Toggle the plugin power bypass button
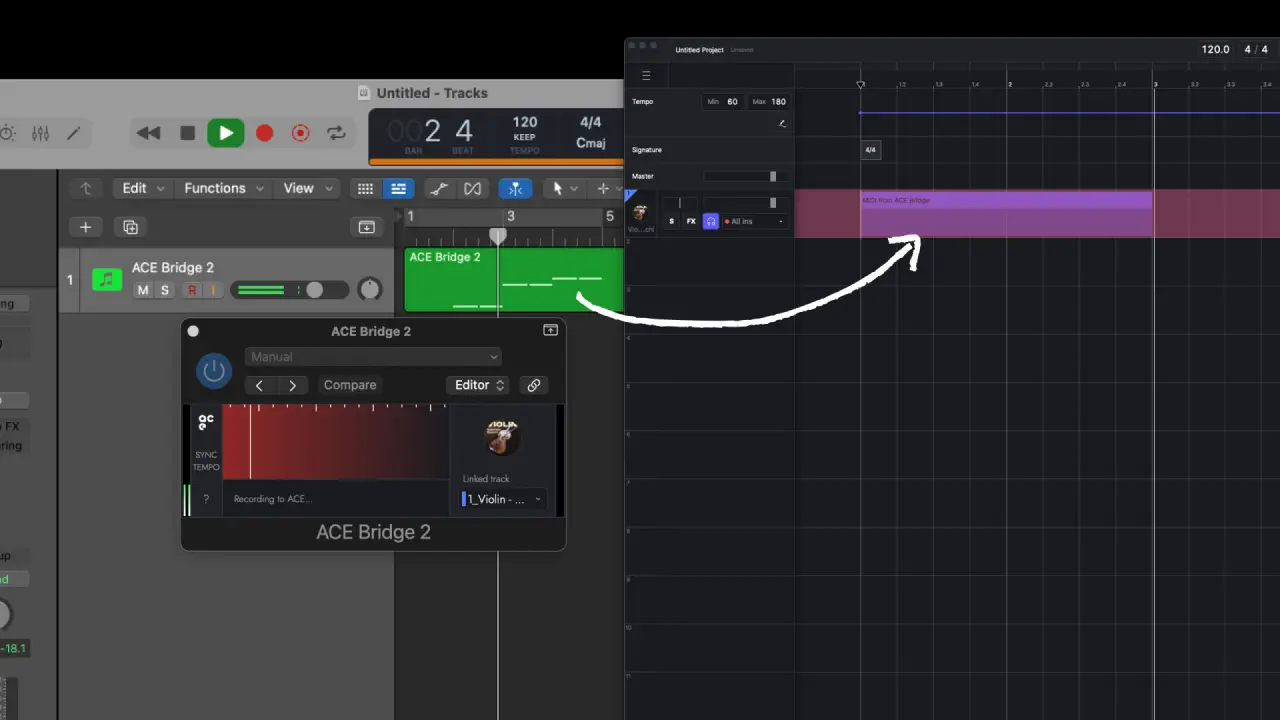Viewport: 1280px width, 720px height. tap(214, 371)
